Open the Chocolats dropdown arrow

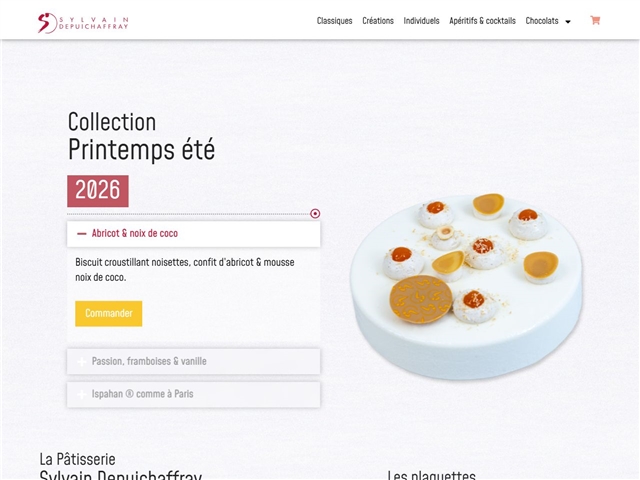pyautogui.click(x=568, y=22)
